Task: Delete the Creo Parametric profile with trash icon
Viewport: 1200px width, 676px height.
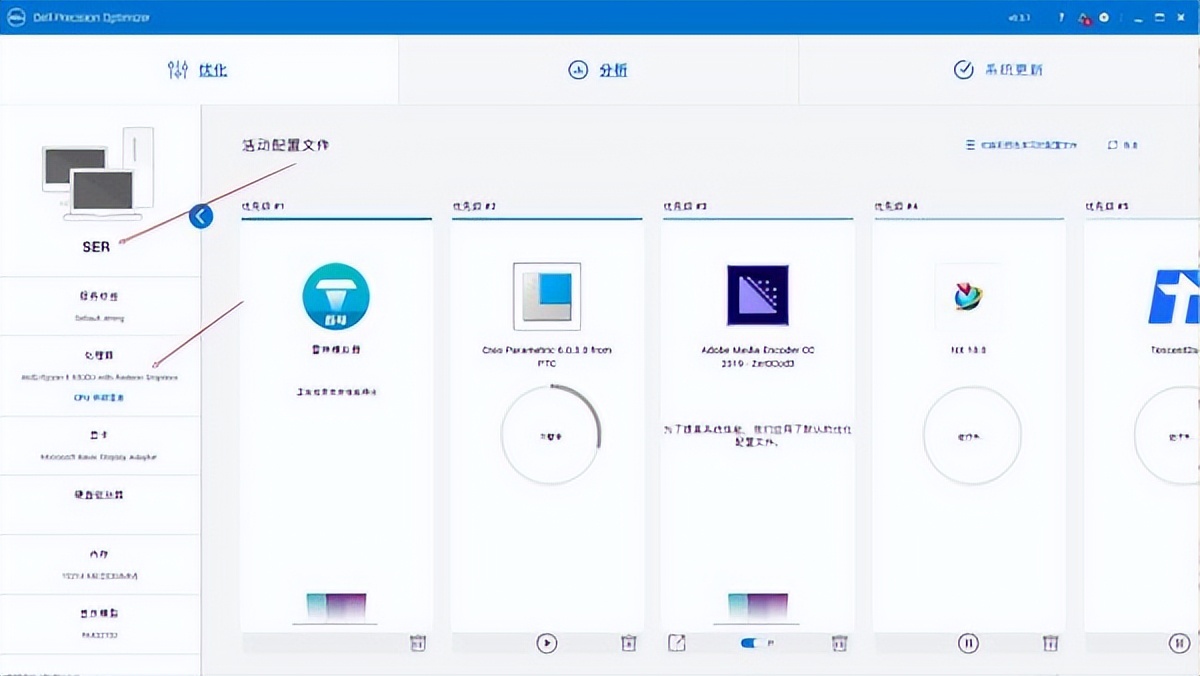Action: coord(628,643)
